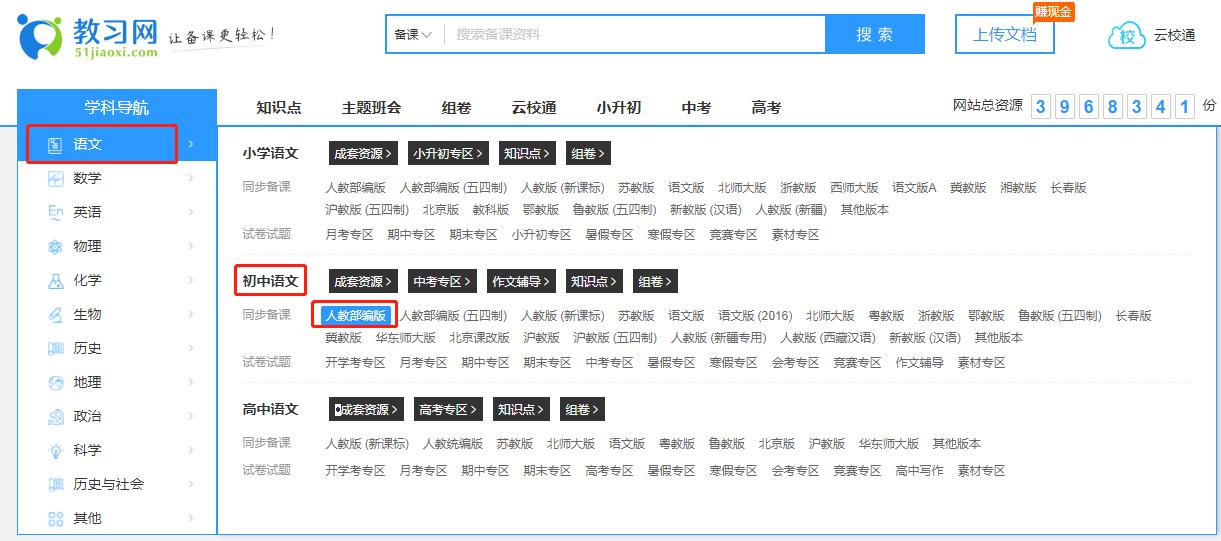Open 竞赛专区 link under 小学语文 试卷试题
Screen dimensions: 1221x541
pos(734,235)
